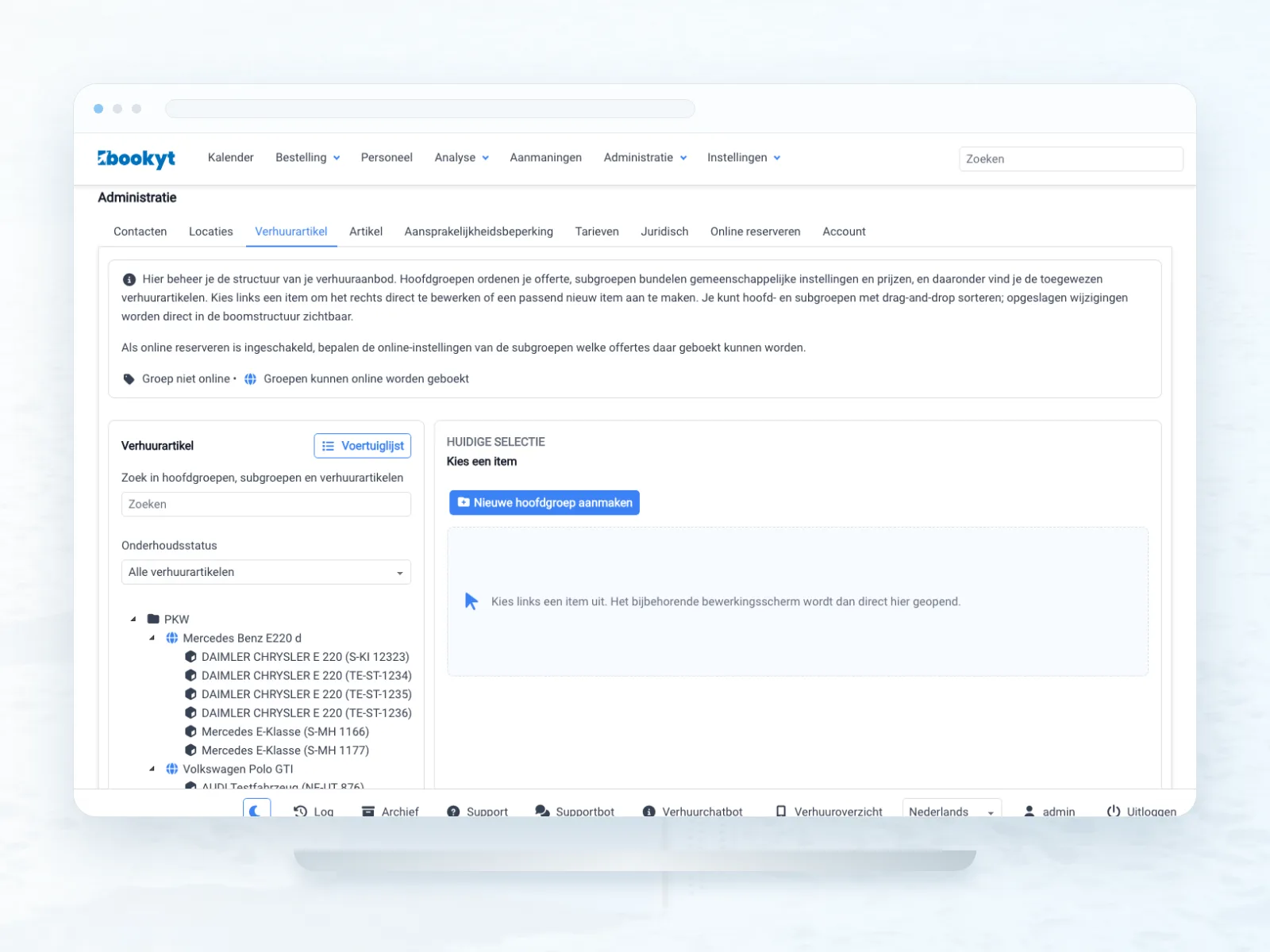Click the globe icon beside Volkswagen Polo GTI
The width and height of the screenshot is (1270, 952).
pyautogui.click(x=172, y=769)
